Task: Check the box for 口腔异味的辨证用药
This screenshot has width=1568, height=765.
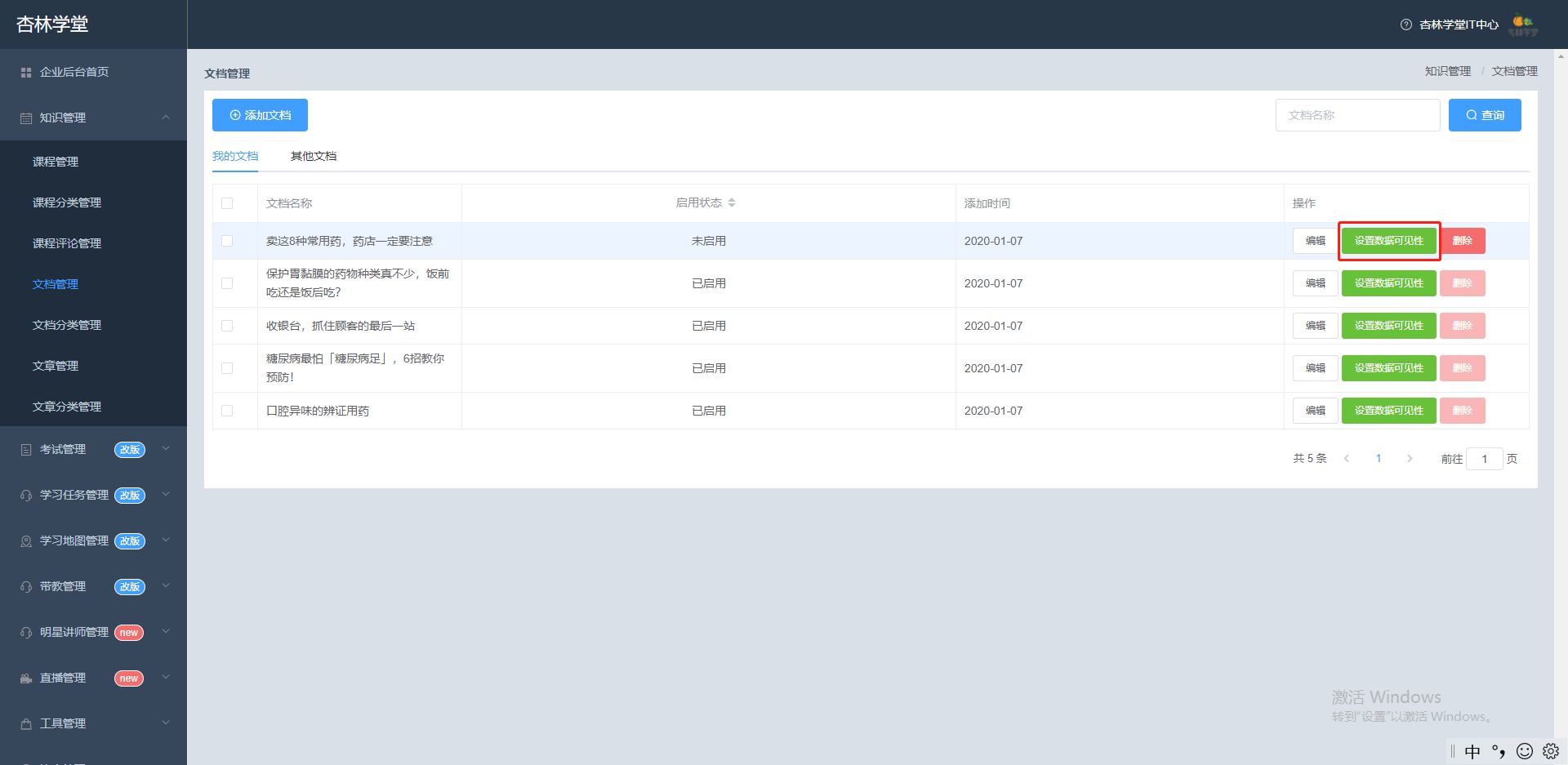Action: pyautogui.click(x=227, y=411)
